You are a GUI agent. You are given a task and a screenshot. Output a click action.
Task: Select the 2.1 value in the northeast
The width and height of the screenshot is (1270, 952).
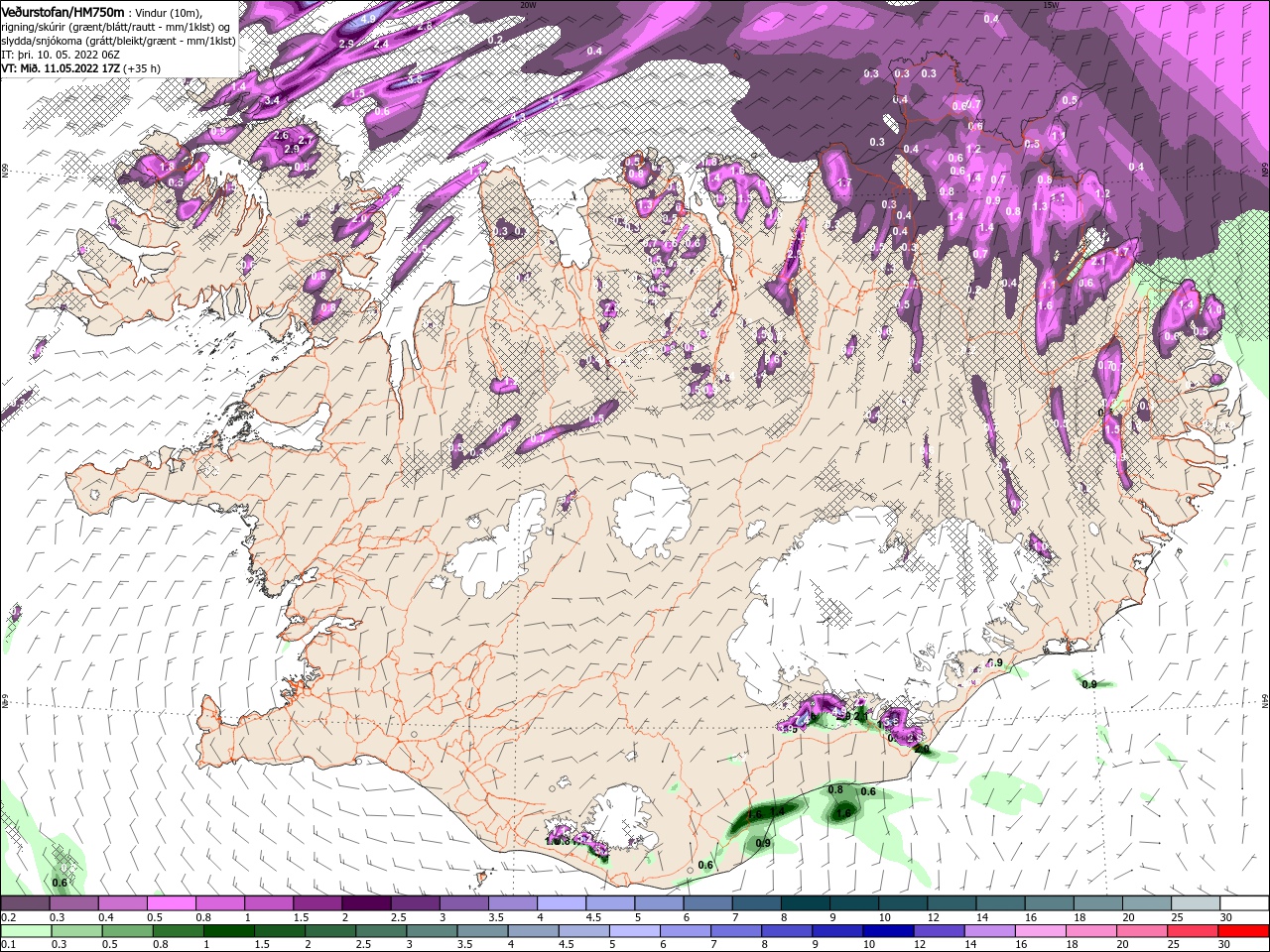(1098, 263)
